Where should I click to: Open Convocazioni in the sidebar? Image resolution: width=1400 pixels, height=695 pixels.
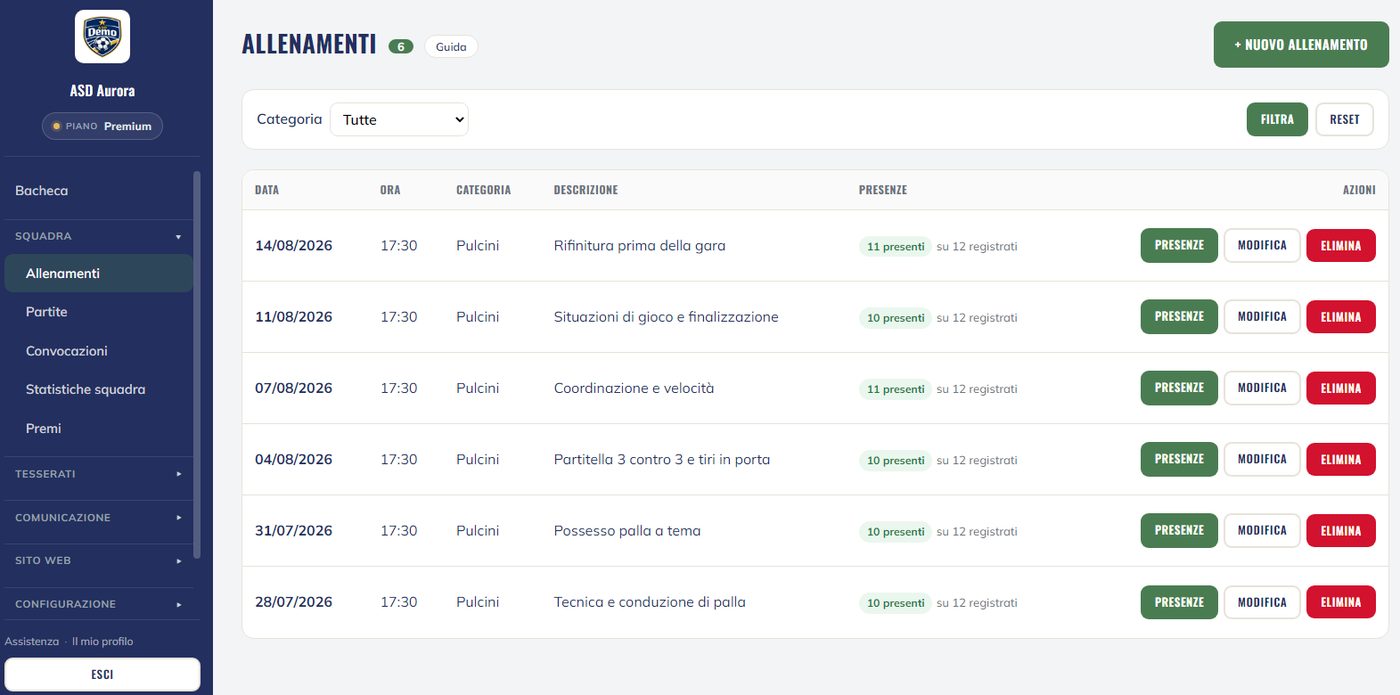pyautogui.click(x=98, y=351)
